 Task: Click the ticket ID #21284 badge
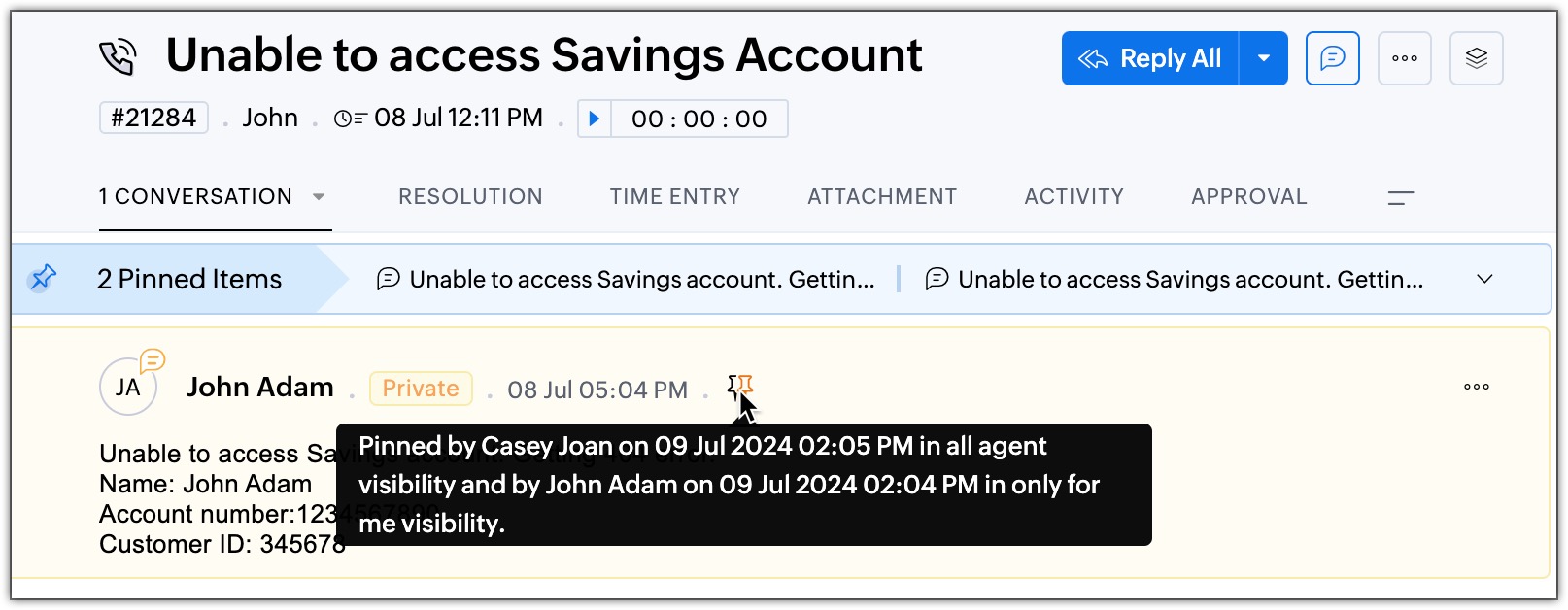pos(153,118)
